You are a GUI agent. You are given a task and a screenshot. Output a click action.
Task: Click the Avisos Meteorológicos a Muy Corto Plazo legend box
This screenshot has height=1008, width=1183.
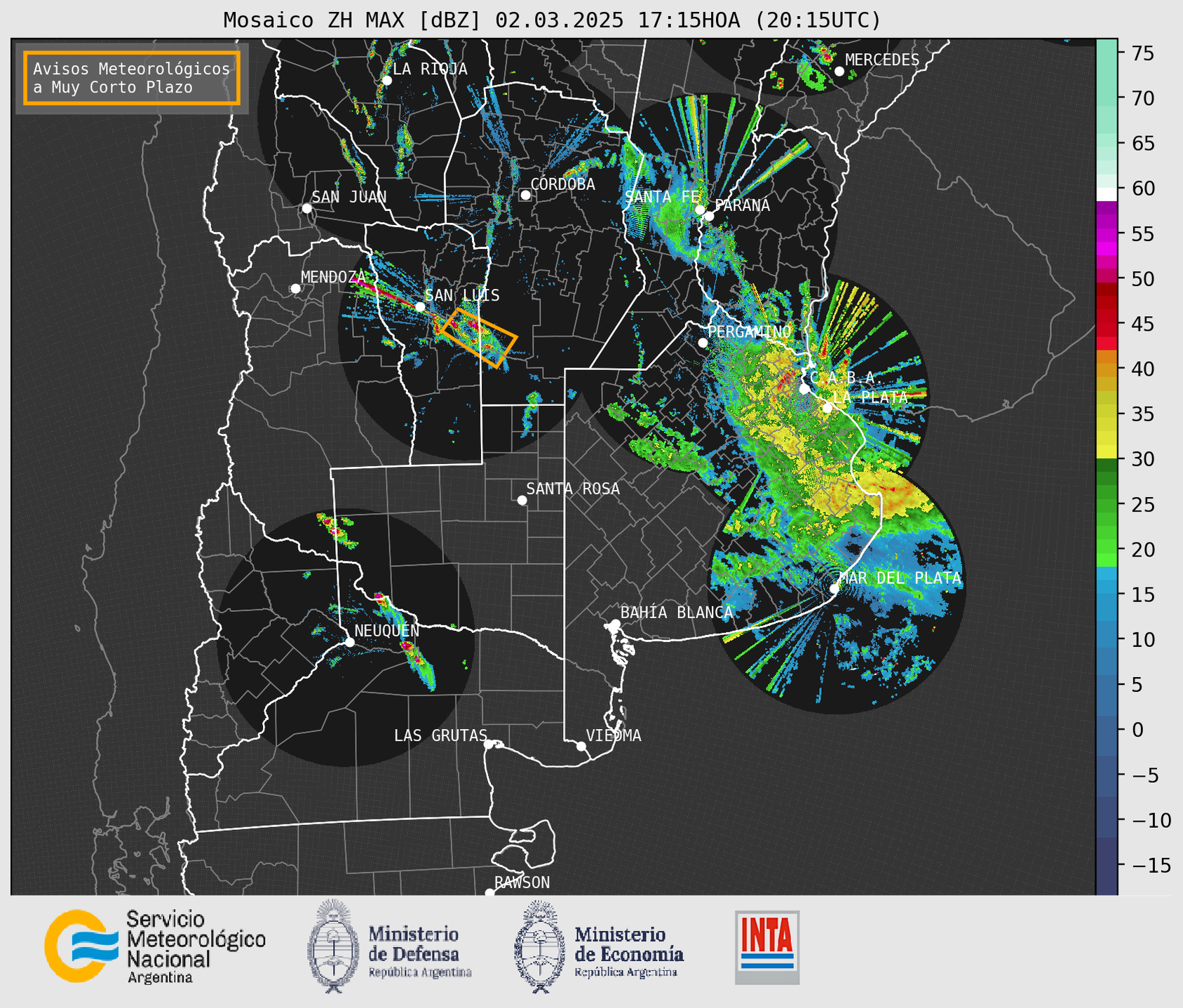click(132, 78)
